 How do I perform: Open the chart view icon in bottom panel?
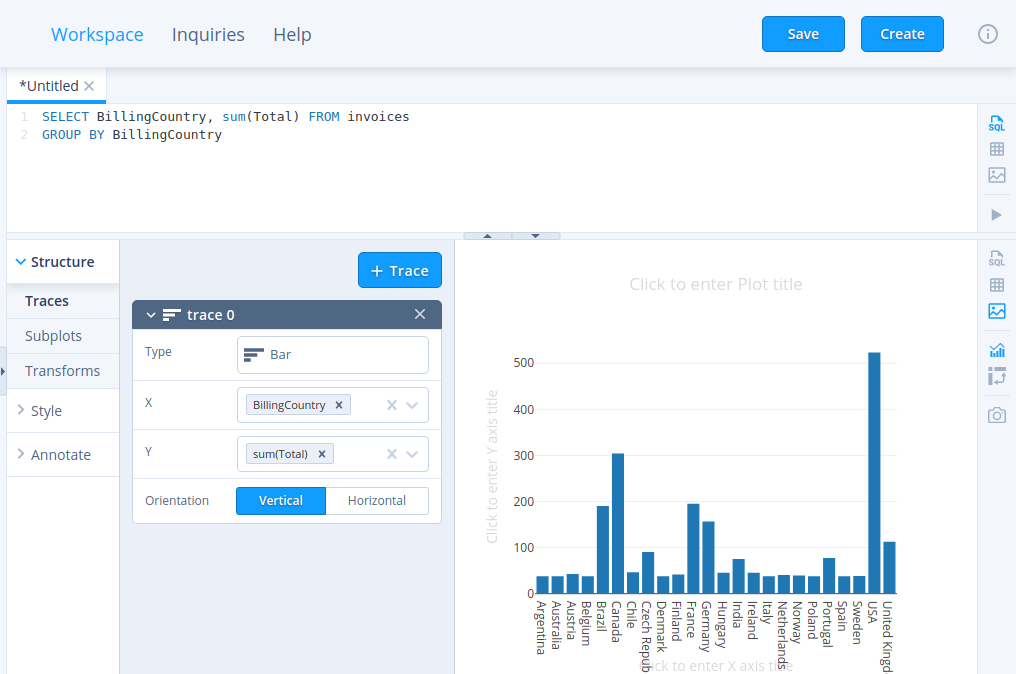click(x=996, y=311)
